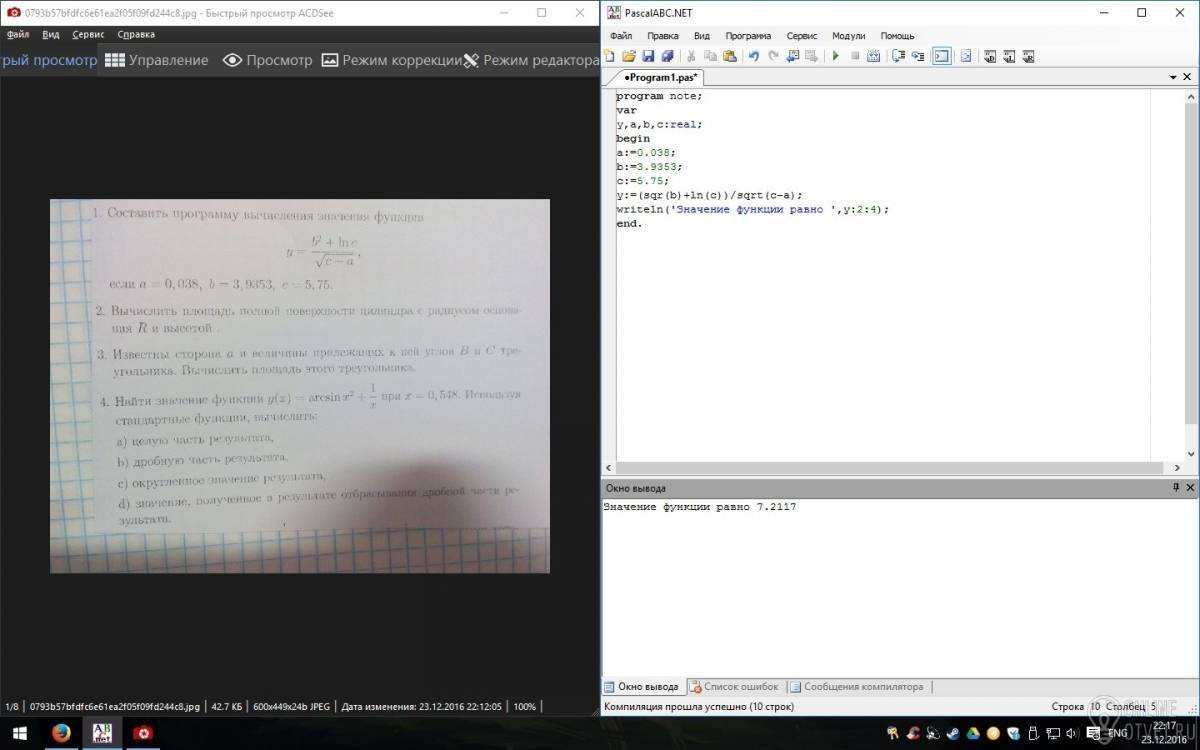
Task: Click the Copy icon in PascalABC.NET toolbar
Action: click(x=710, y=56)
